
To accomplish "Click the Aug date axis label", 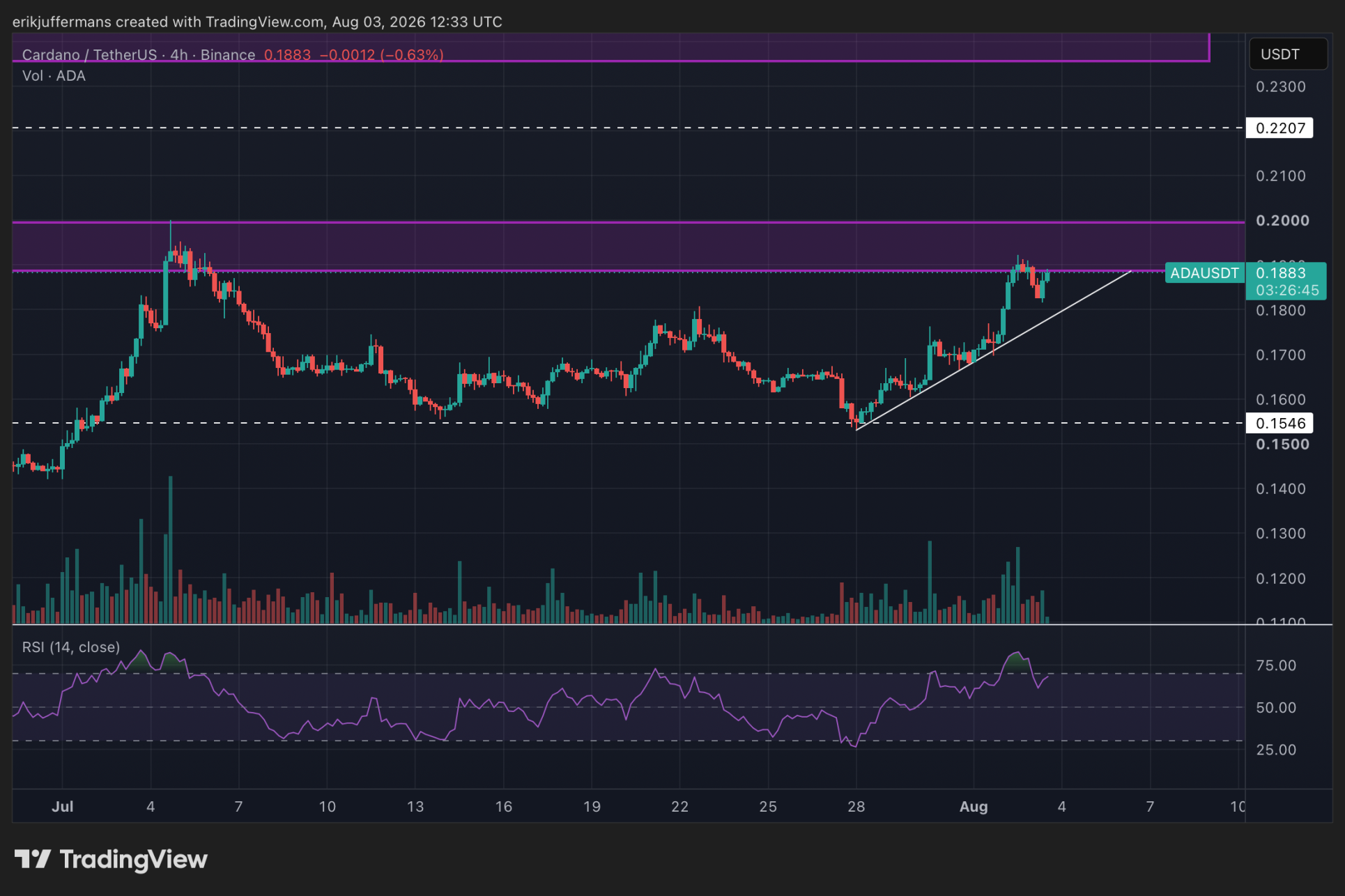I will tap(974, 806).
